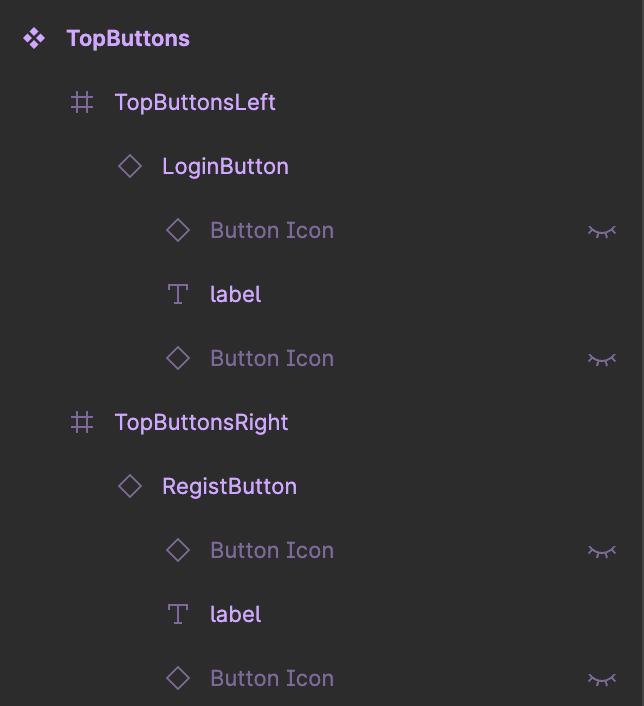Unhide the last Button Icon under RegistButton
The width and height of the screenshot is (644, 706).
[601, 679]
